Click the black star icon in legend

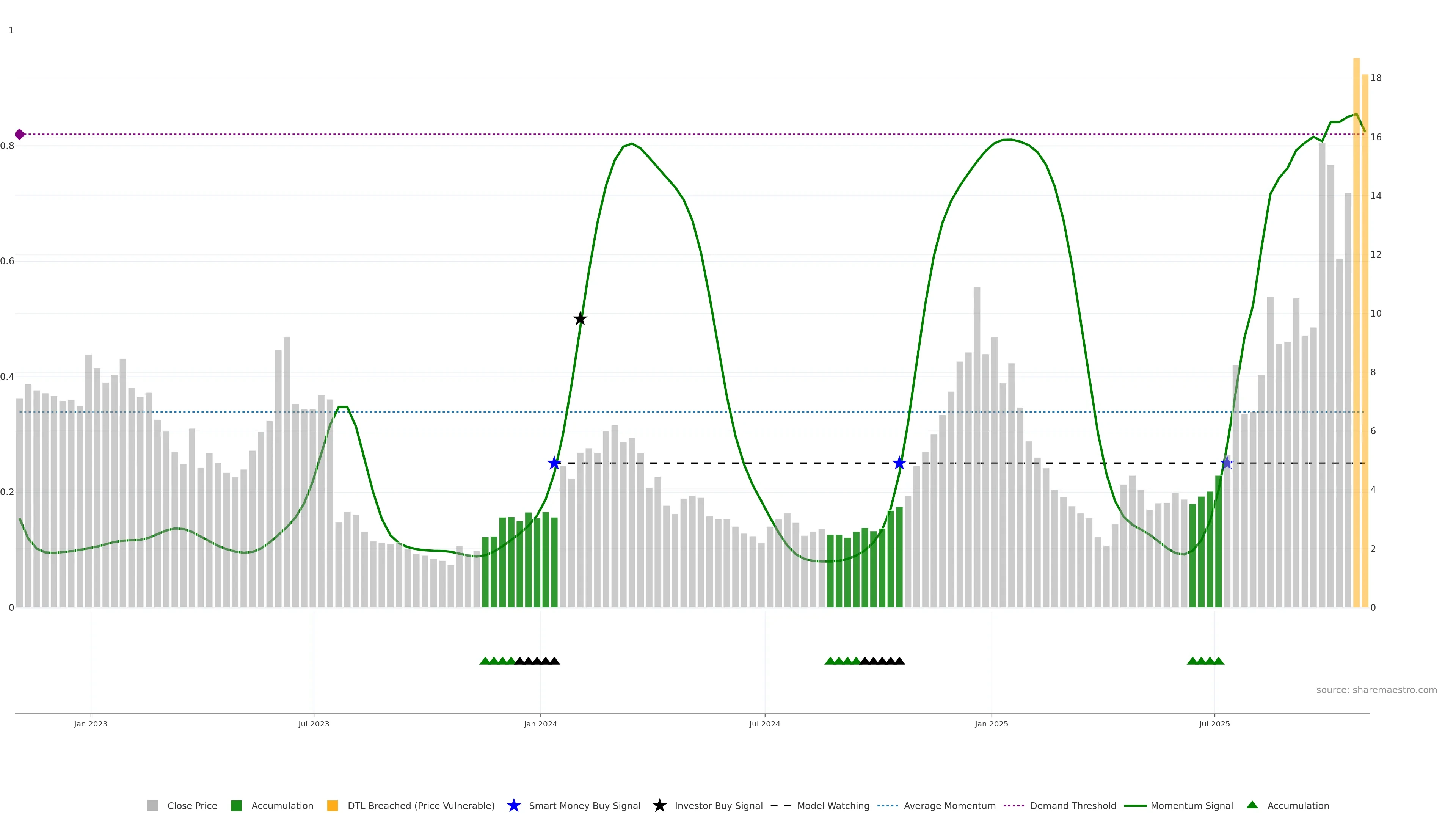[660, 806]
